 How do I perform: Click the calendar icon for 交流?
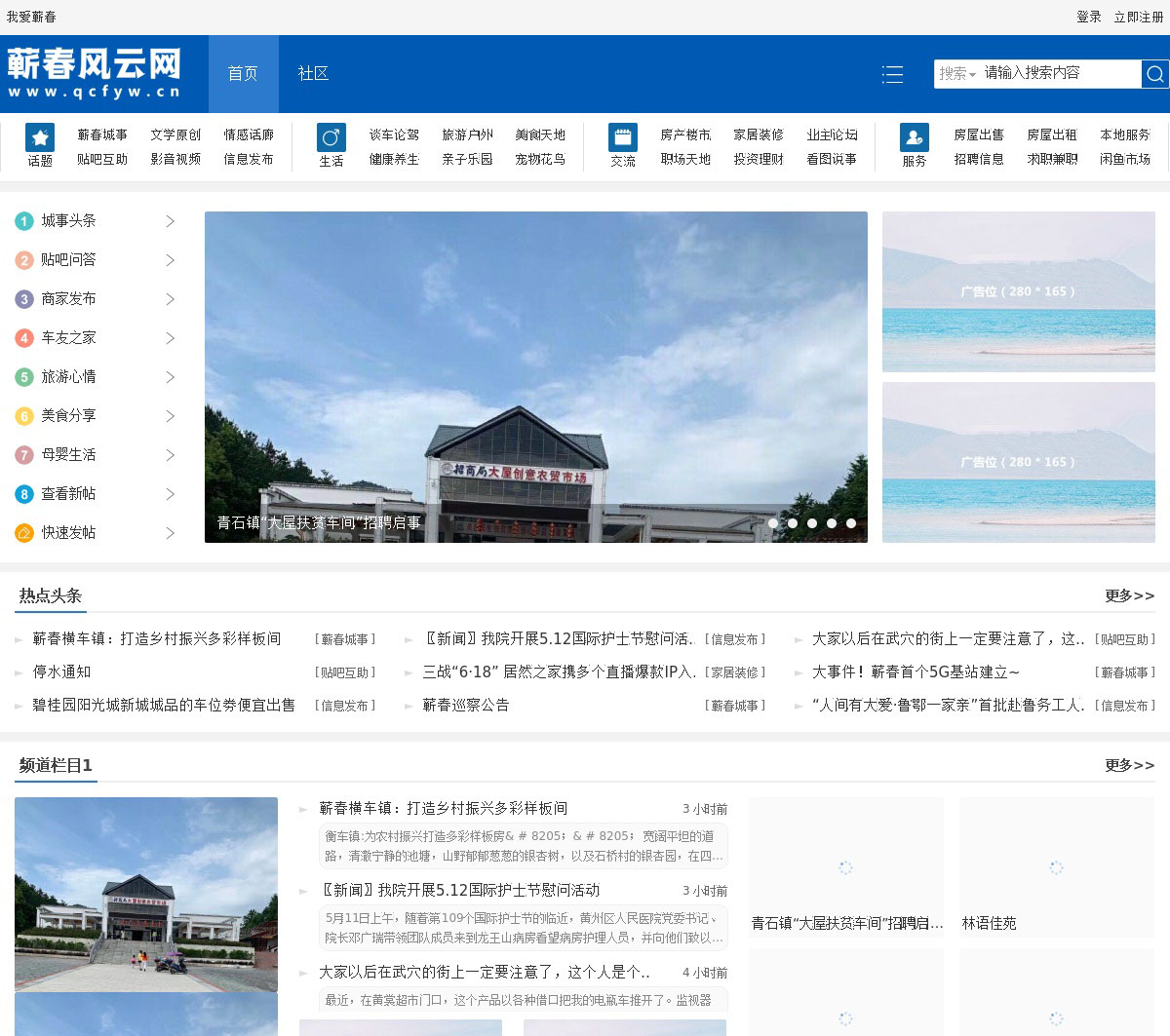click(x=623, y=137)
